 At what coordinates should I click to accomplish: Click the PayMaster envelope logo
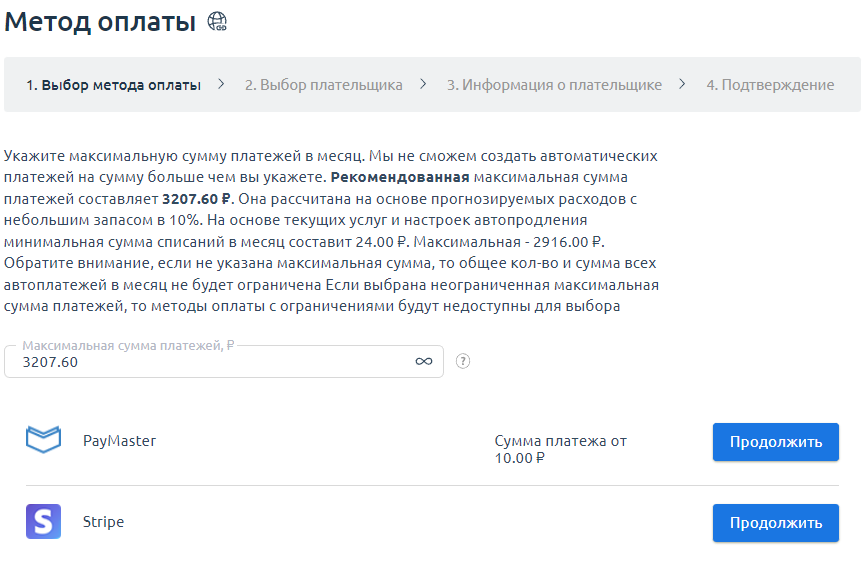point(43,440)
